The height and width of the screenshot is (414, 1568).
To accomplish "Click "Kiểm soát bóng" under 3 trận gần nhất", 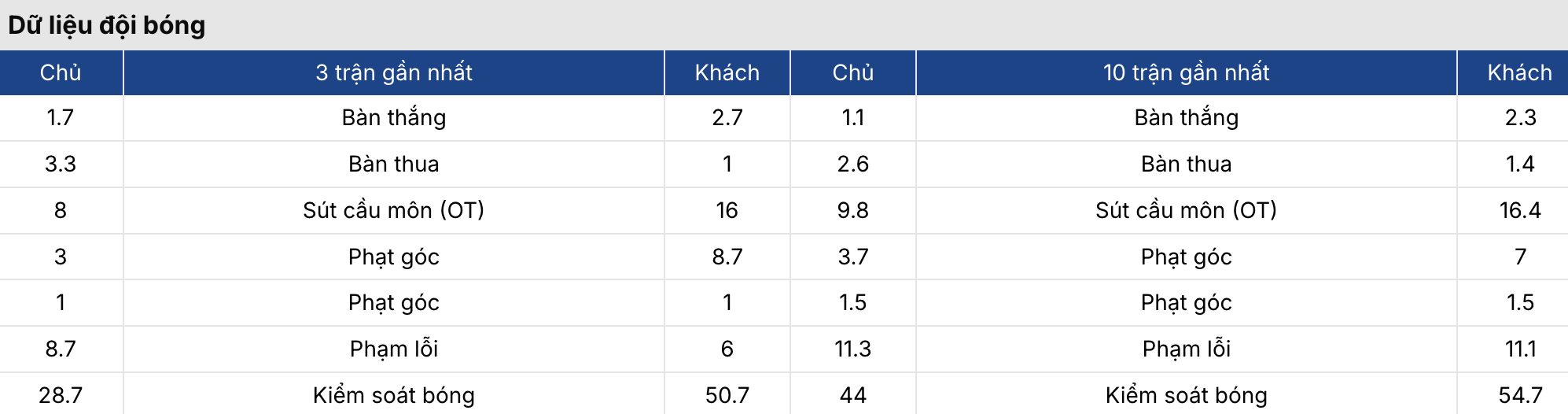I will 394,395.
